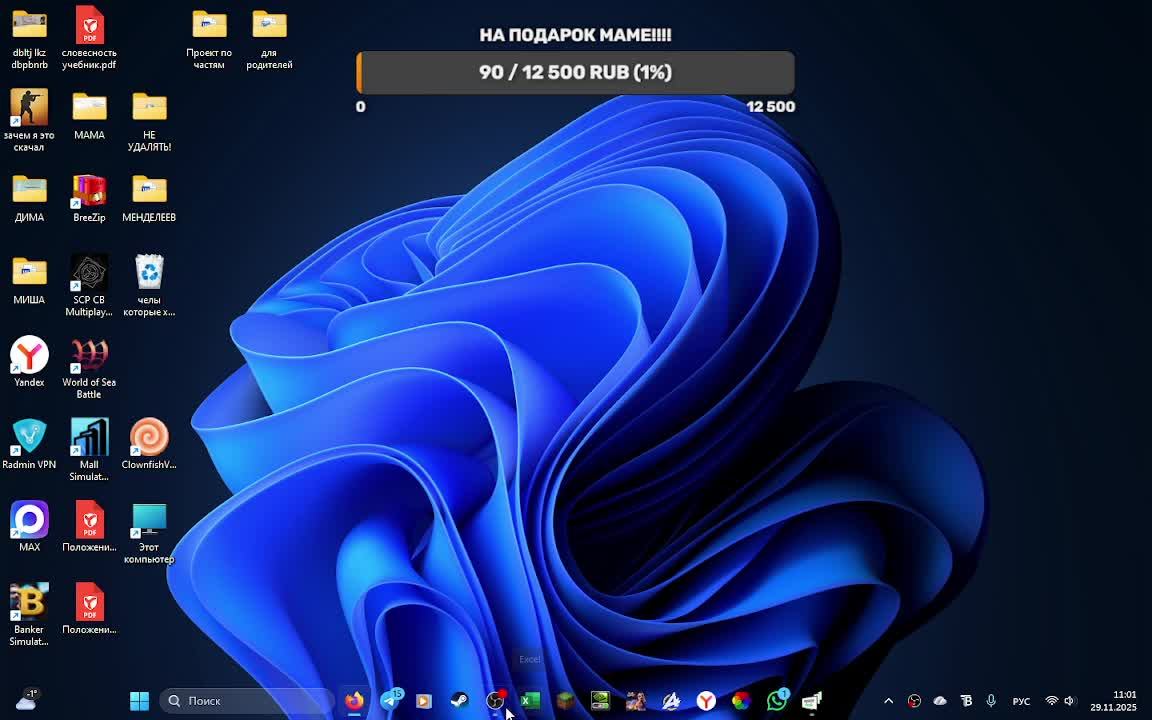
Task: Switch the РУС input language indicator
Action: click(x=1021, y=702)
